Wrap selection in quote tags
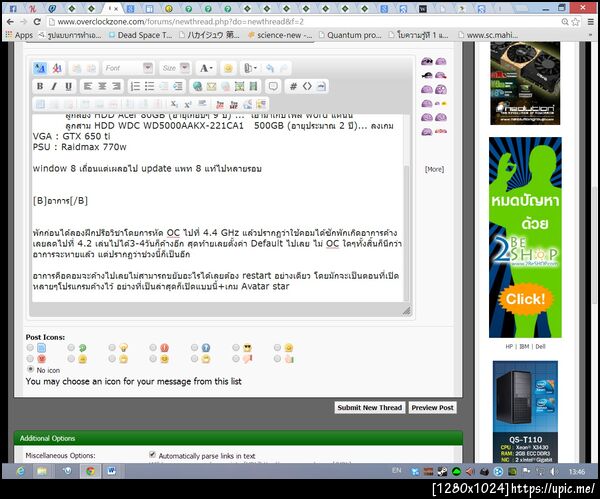Screen dimensions: 600x499 (x=273, y=86)
